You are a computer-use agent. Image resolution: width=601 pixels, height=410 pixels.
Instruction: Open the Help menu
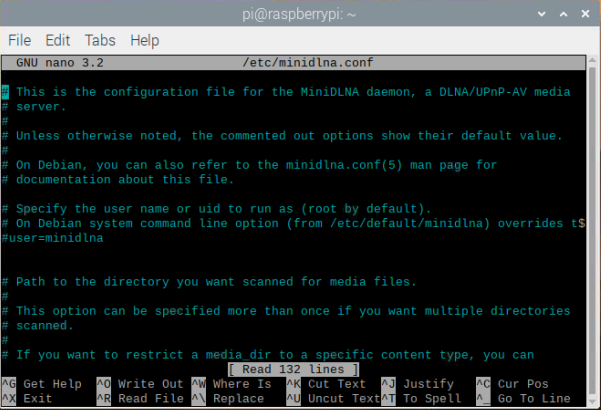click(145, 41)
